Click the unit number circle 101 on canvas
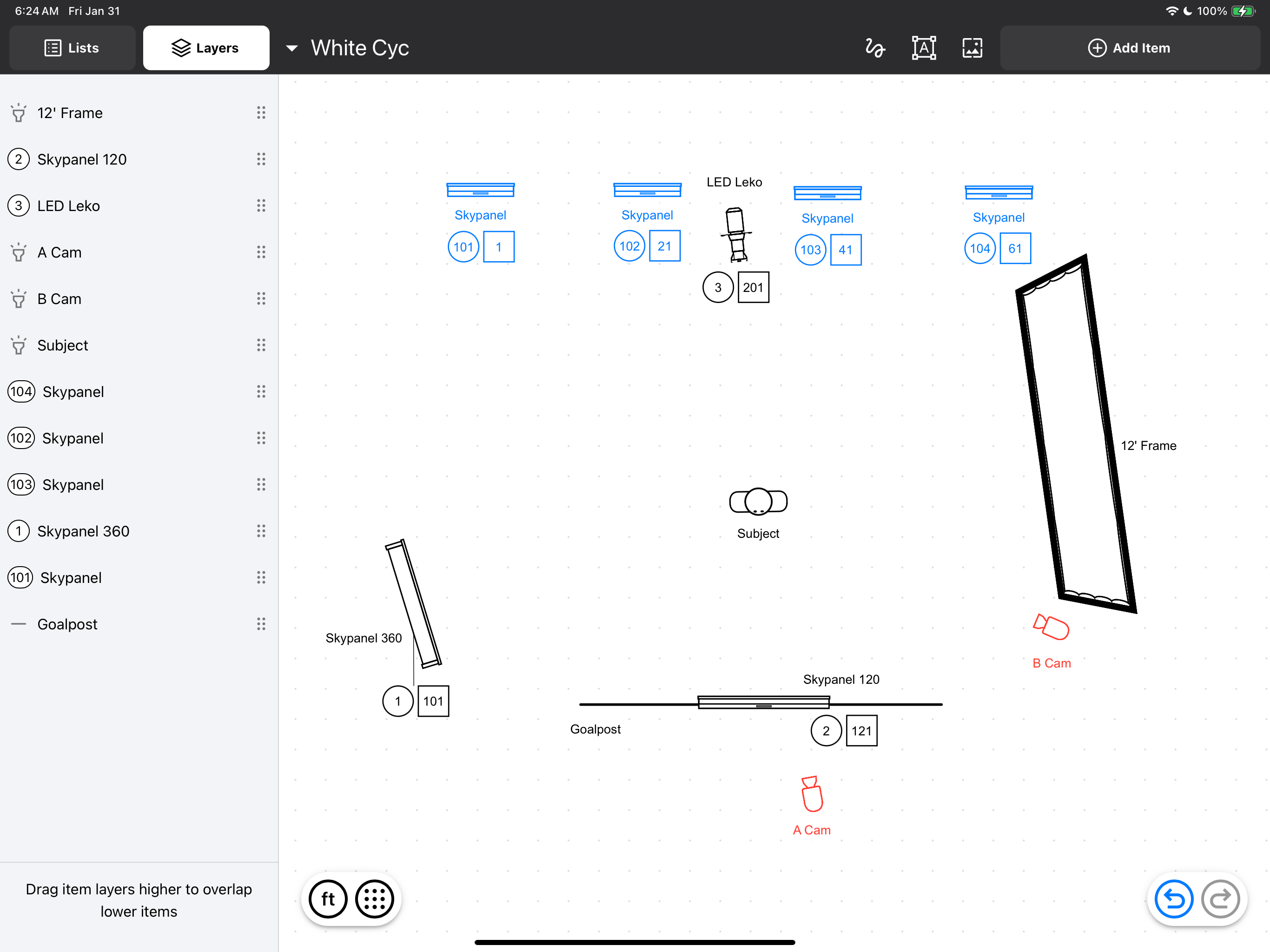The image size is (1270, 952). pyautogui.click(x=463, y=247)
